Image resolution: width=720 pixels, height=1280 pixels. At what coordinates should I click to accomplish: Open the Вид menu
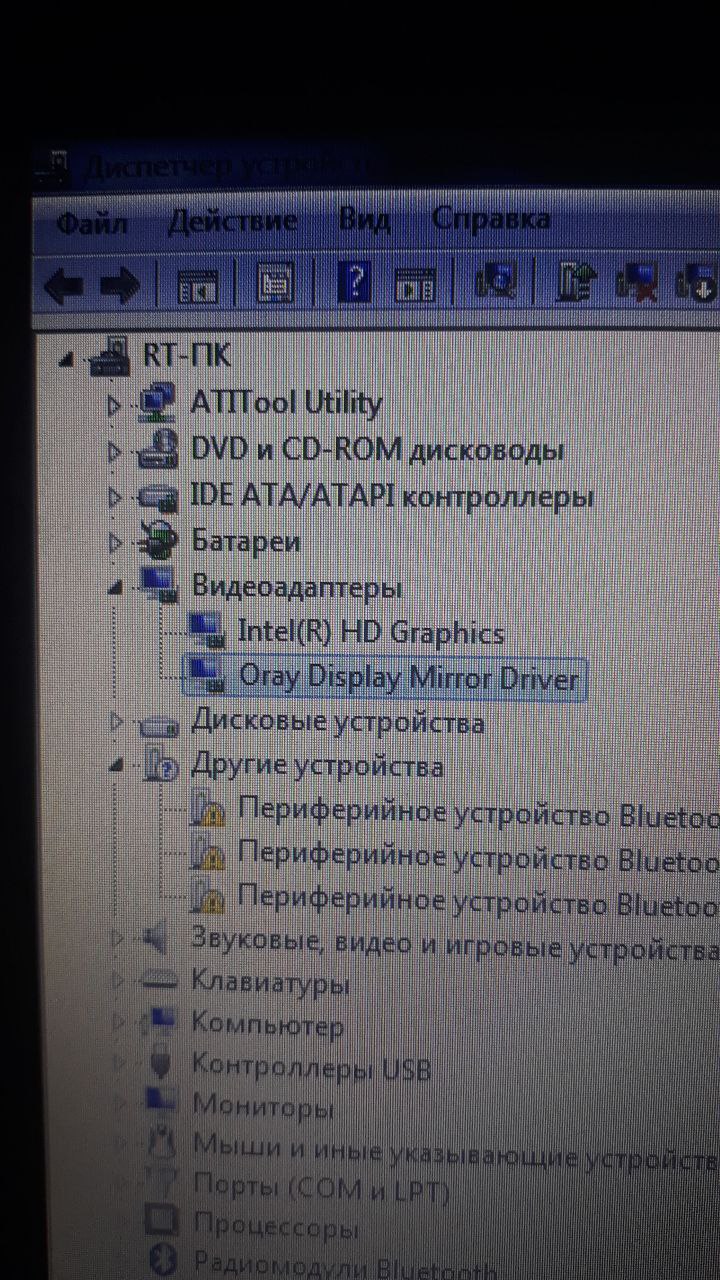[365, 219]
